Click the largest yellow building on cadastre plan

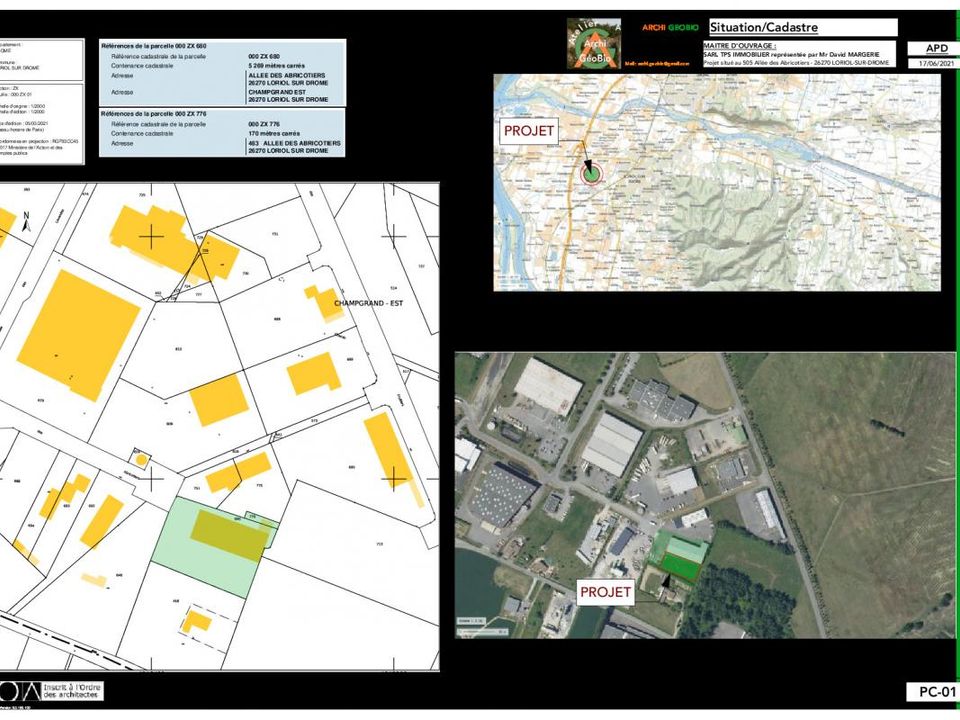[x=79, y=336]
